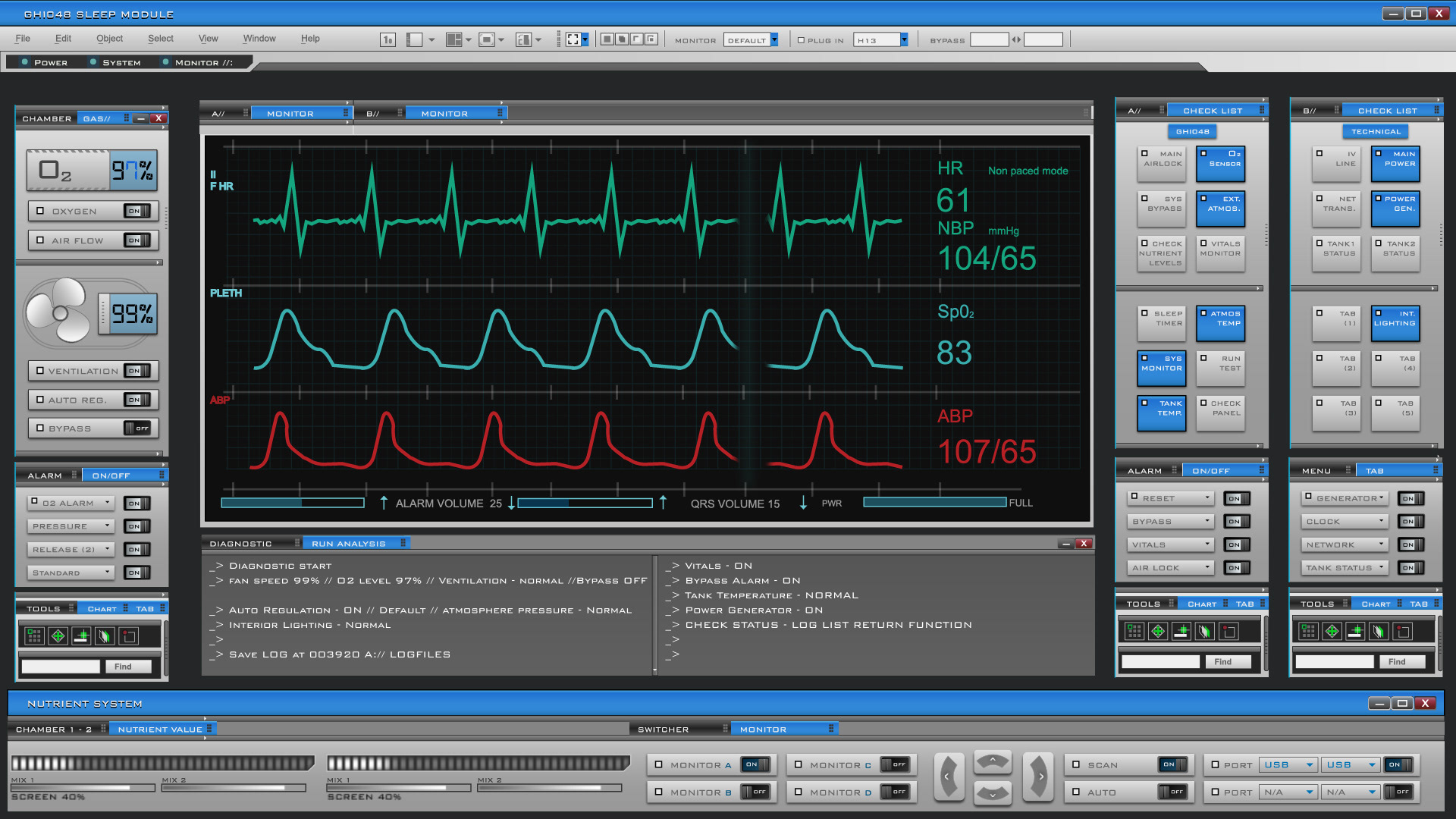Viewport: 1456px width, 819px height.
Task: Open the Generator dropdown in Menu panel
Action: 1381,498
